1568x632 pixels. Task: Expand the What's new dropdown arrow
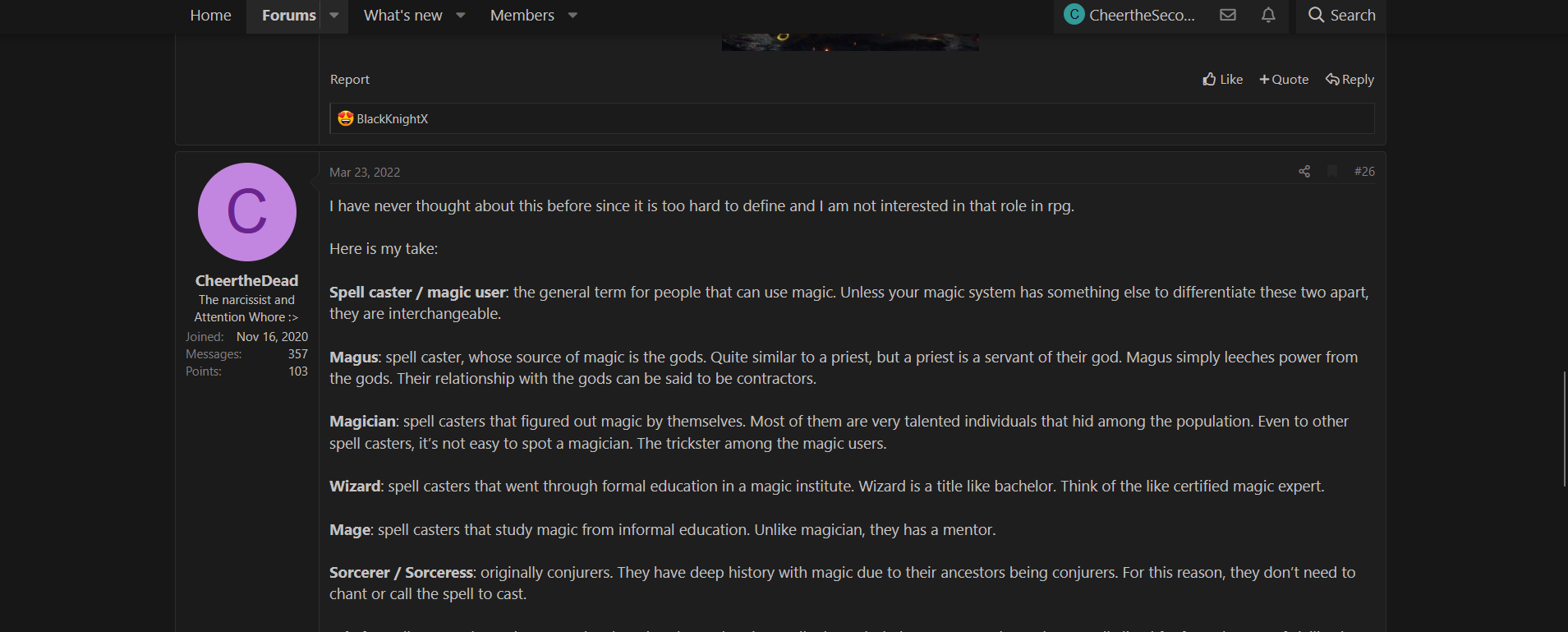click(x=461, y=16)
